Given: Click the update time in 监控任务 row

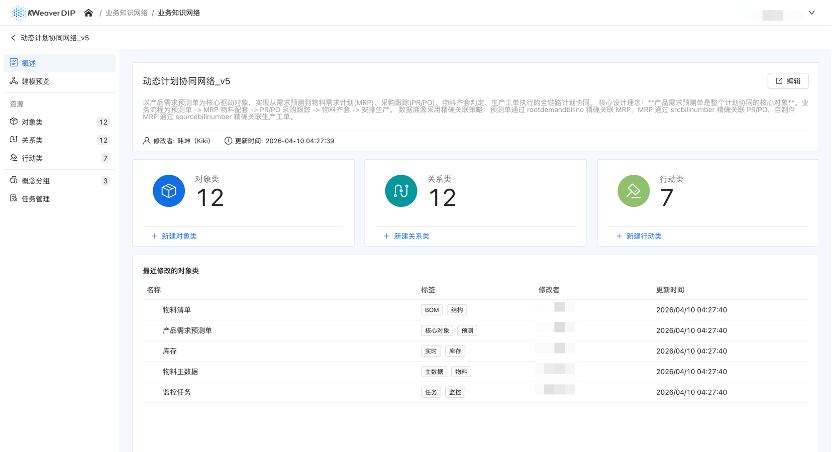Looking at the screenshot, I should tap(691, 393).
